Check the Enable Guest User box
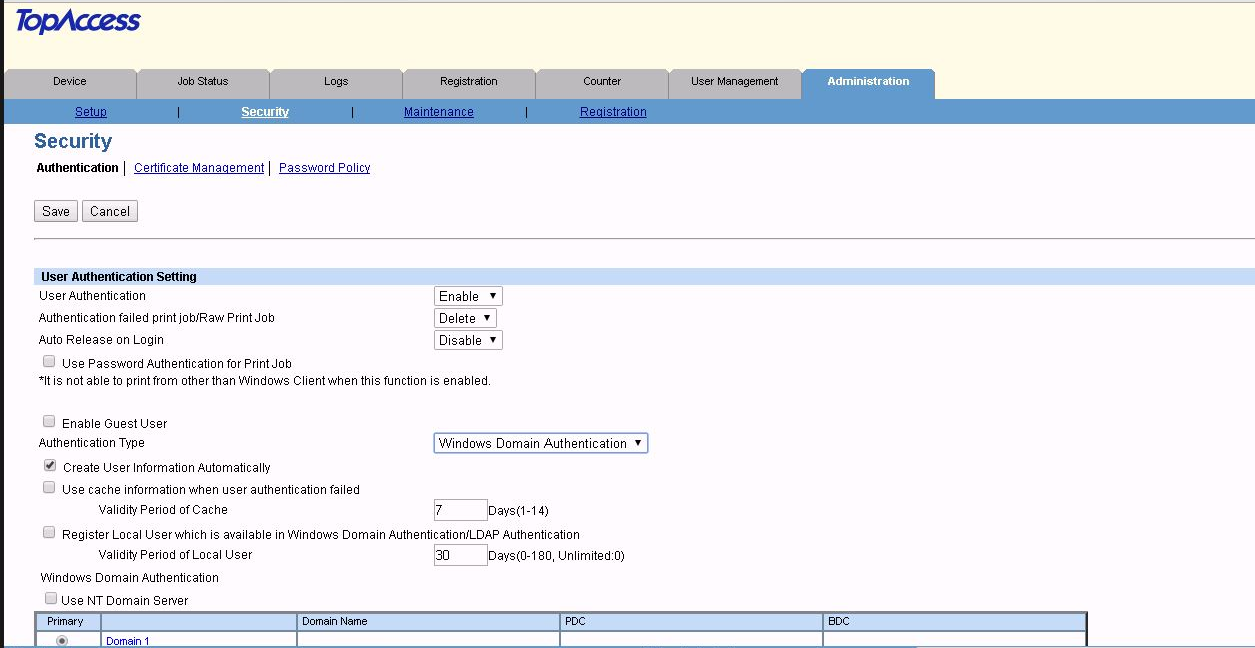 click(49, 422)
